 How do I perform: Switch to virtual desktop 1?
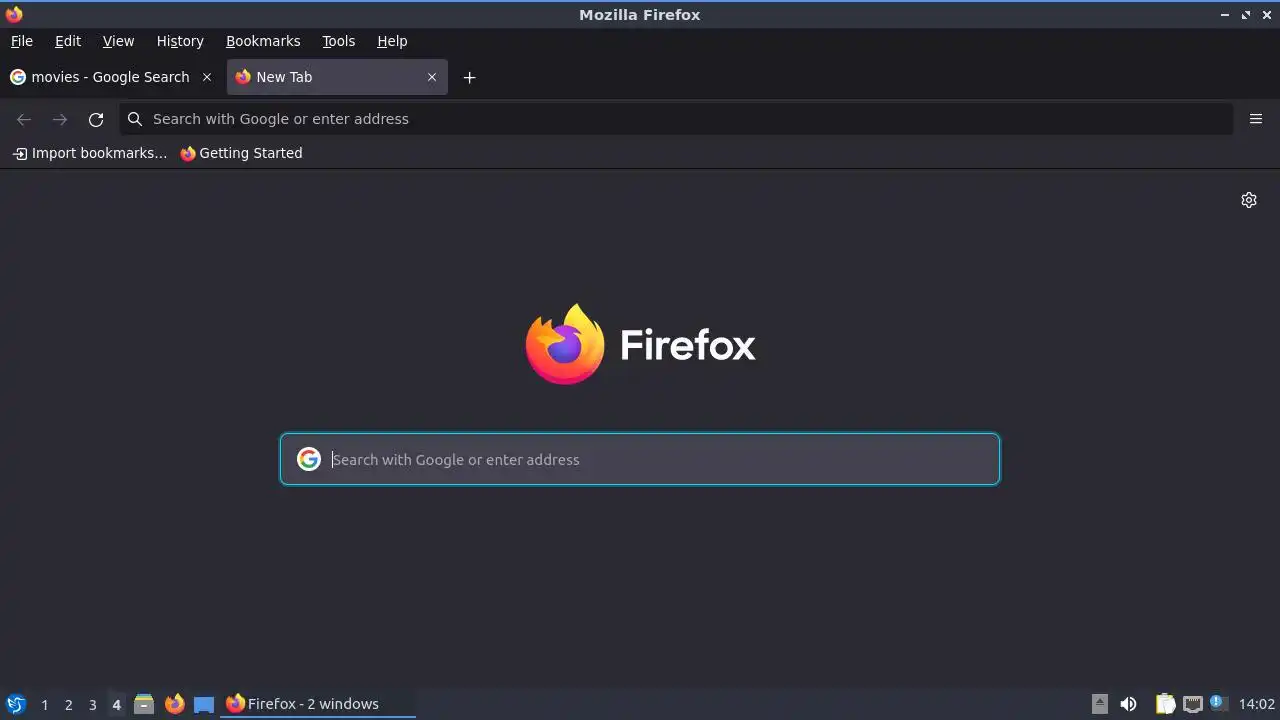click(44, 704)
